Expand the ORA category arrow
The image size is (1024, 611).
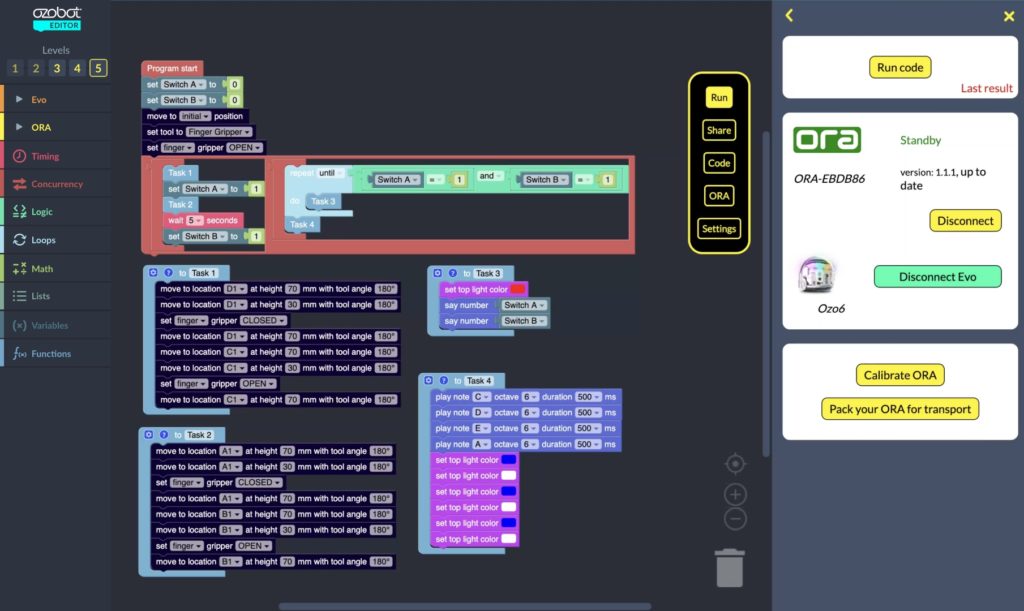coord(19,127)
